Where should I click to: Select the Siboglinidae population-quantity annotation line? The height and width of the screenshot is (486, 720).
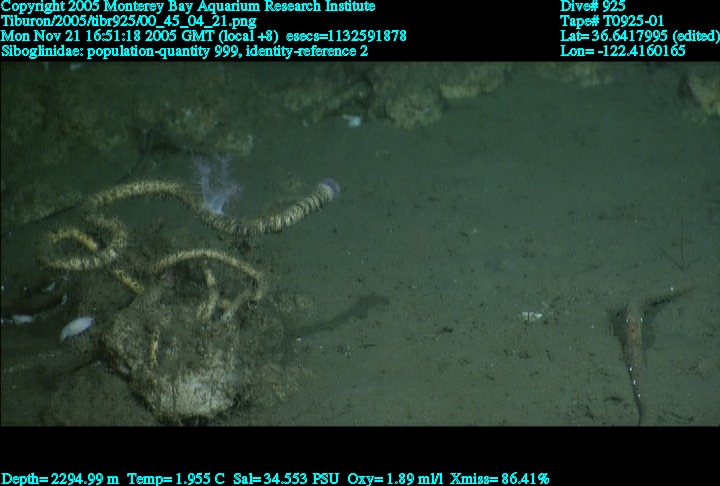(x=185, y=50)
